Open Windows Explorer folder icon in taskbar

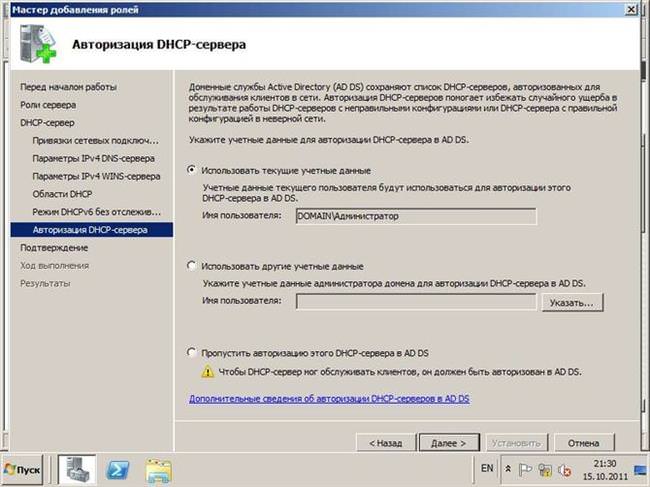pyautogui.click(x=158, y=470)
